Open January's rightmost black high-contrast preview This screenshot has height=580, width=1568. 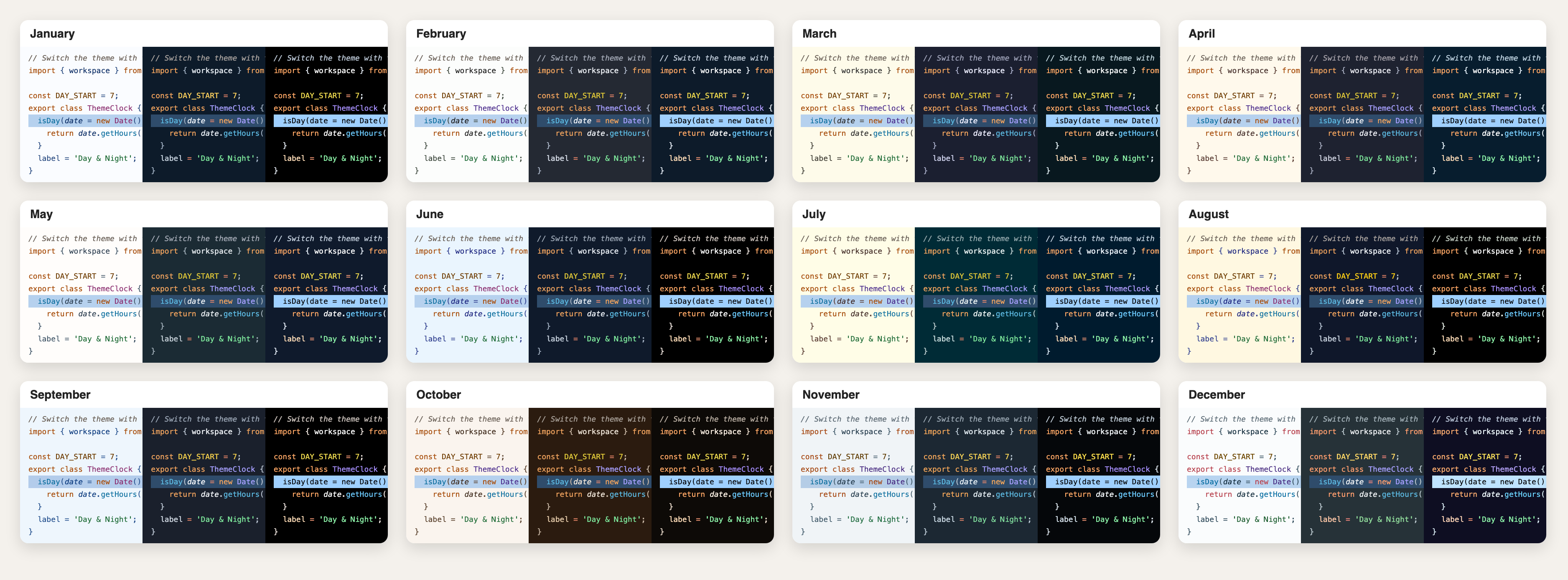point(326,114)
